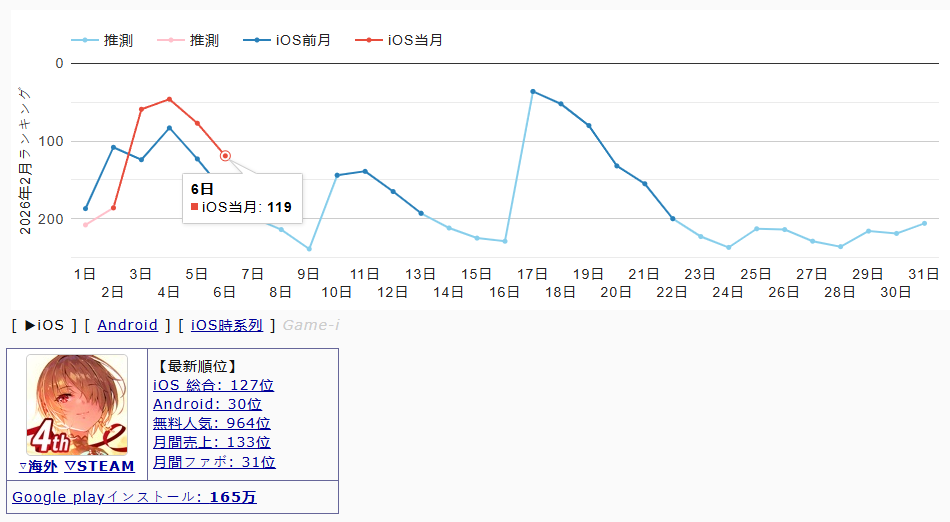Open 無料人気: 964位 link
The width and height of the screenshot is (950, 522).
211,423
